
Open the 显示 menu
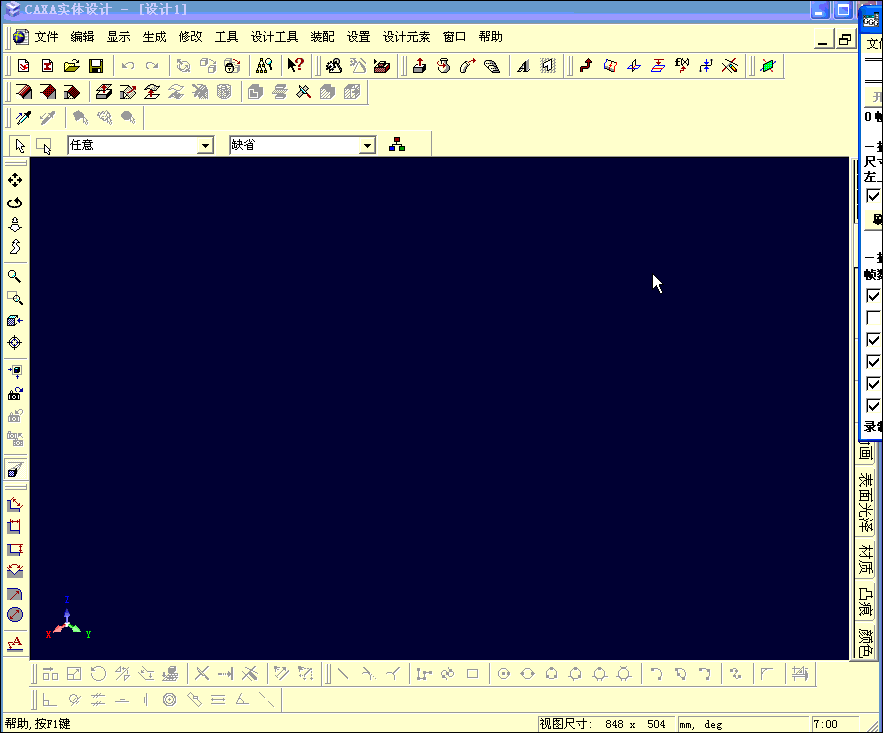(118, 37)
